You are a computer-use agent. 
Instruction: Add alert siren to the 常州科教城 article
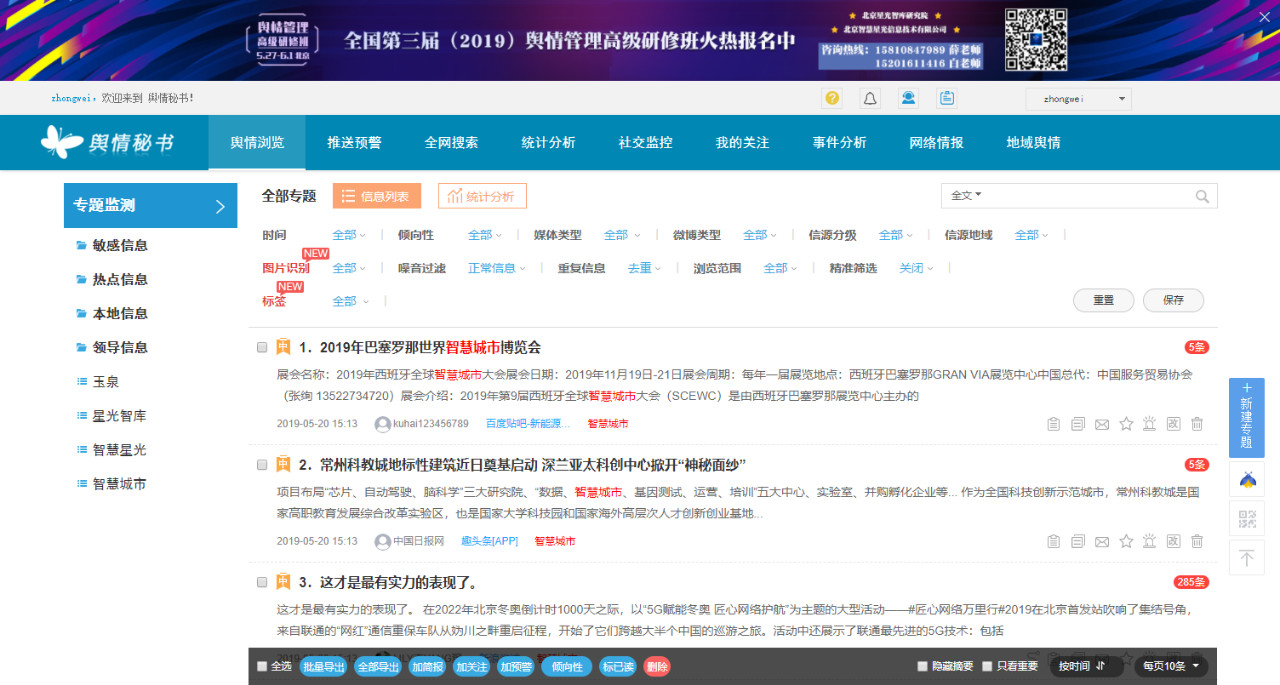pos(1150,541)
